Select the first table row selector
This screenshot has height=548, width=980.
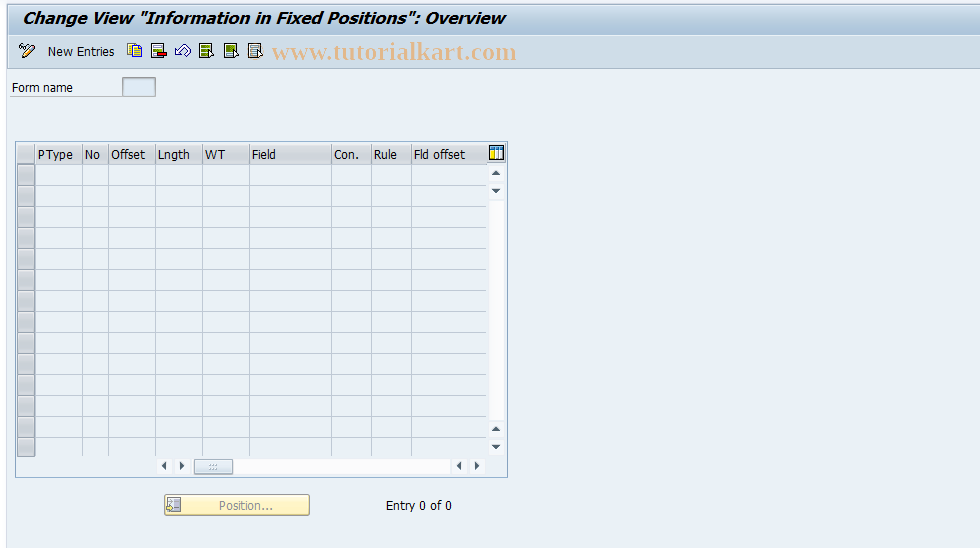(x=26, y=175)
